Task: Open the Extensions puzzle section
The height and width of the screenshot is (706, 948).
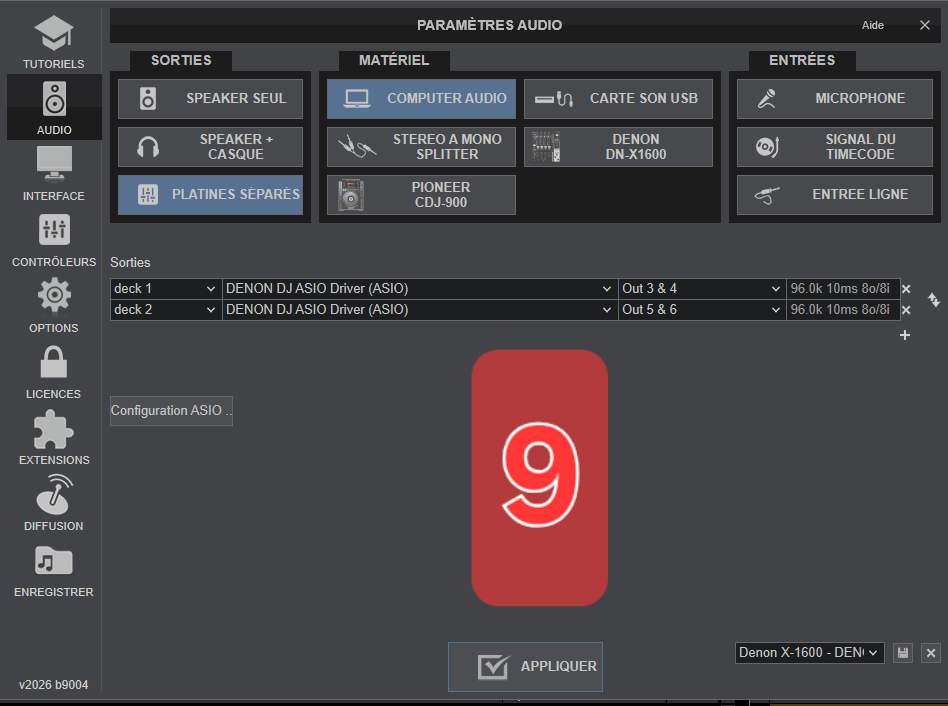Action: [x=54, y=437]
